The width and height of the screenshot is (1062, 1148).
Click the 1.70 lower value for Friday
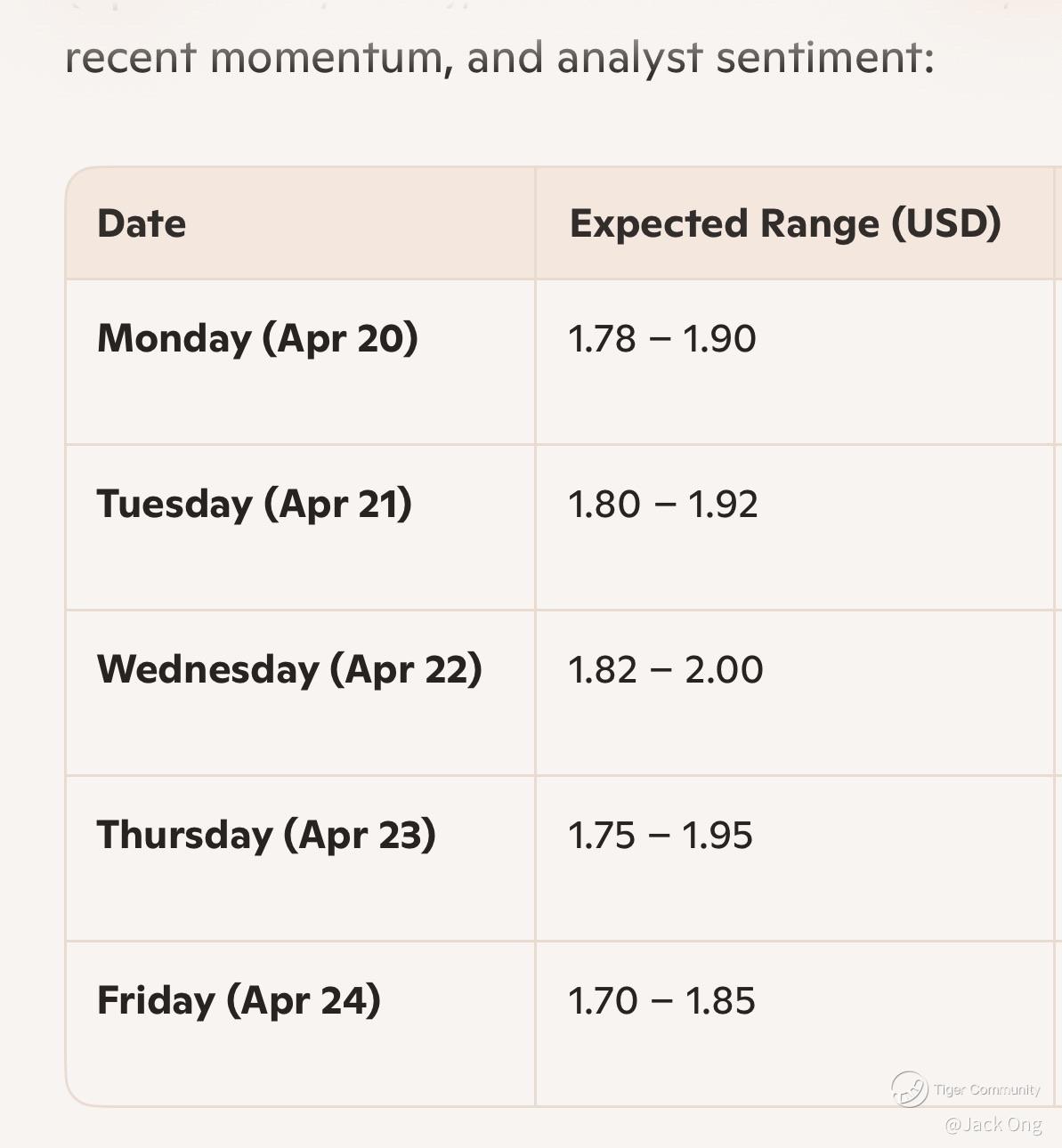pos(603,1001)
